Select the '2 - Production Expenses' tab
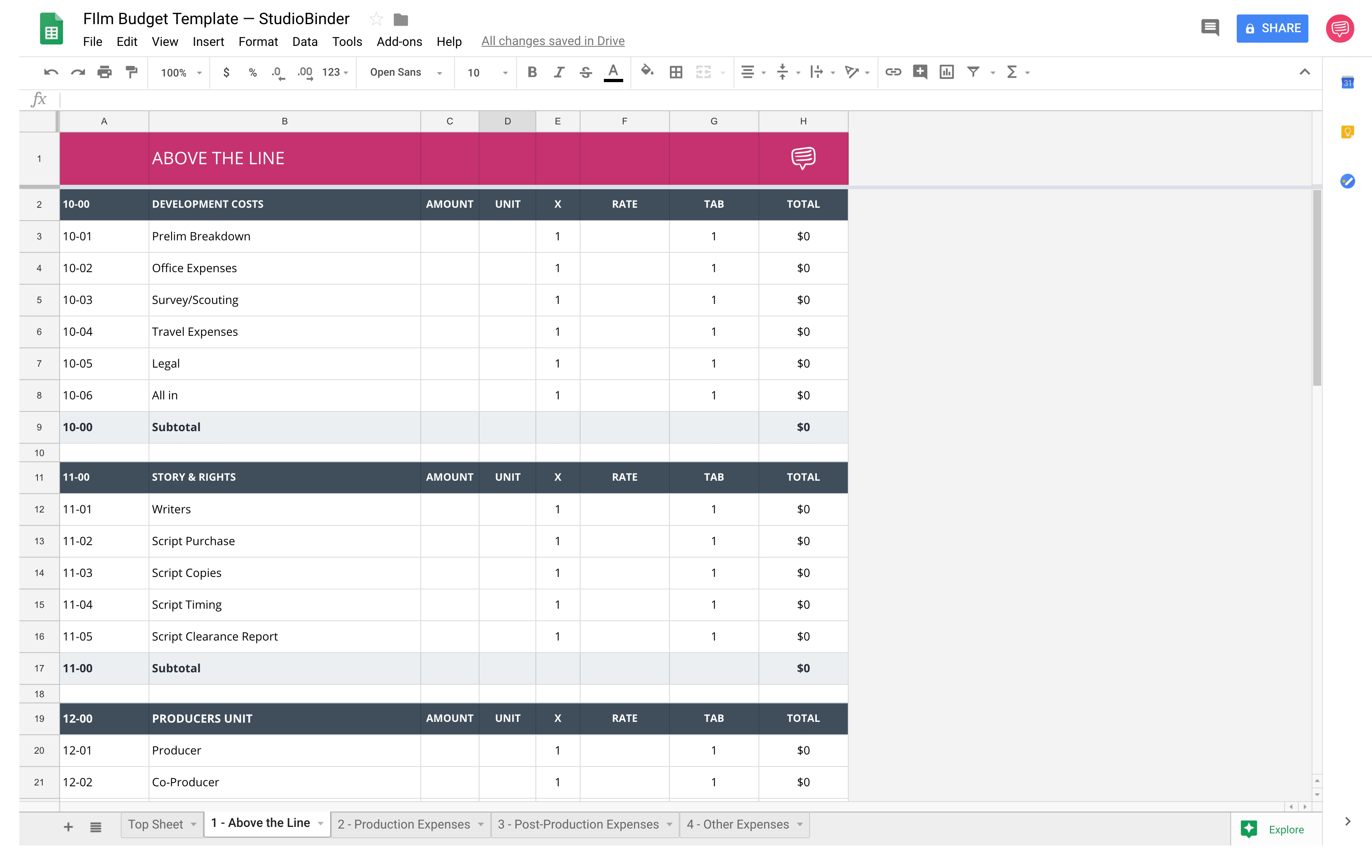 coord(404,824)
